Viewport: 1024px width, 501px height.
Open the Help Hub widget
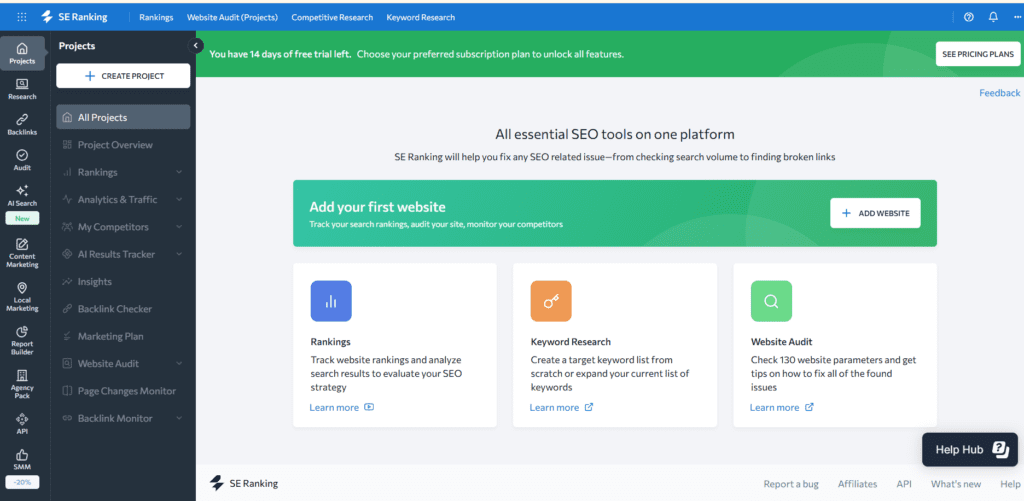pyautogui.click(x=968, y=450)
